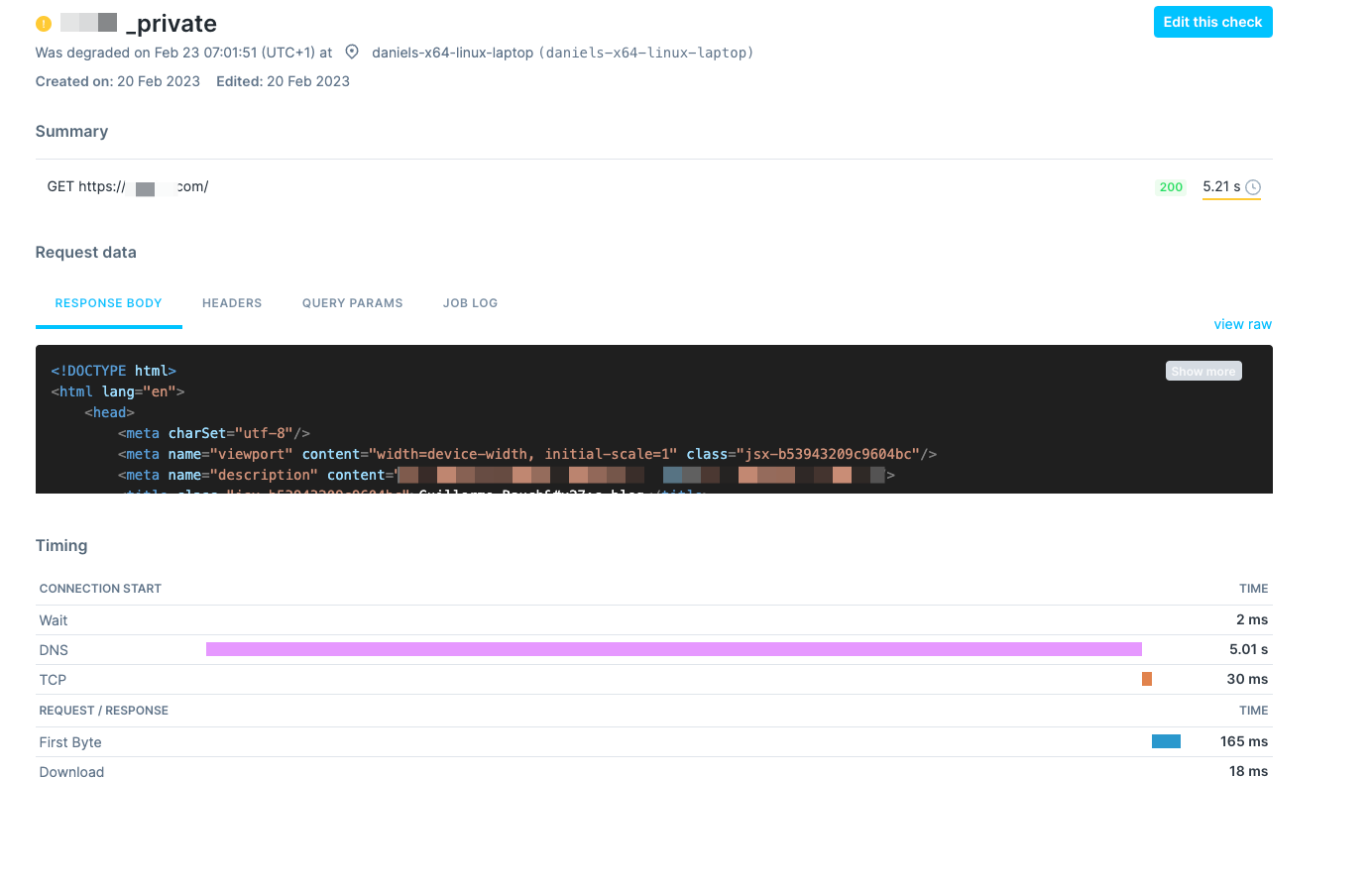Open the Query Params tab
The height and width of the screenshot is (888, 1372).
(353, 303)
